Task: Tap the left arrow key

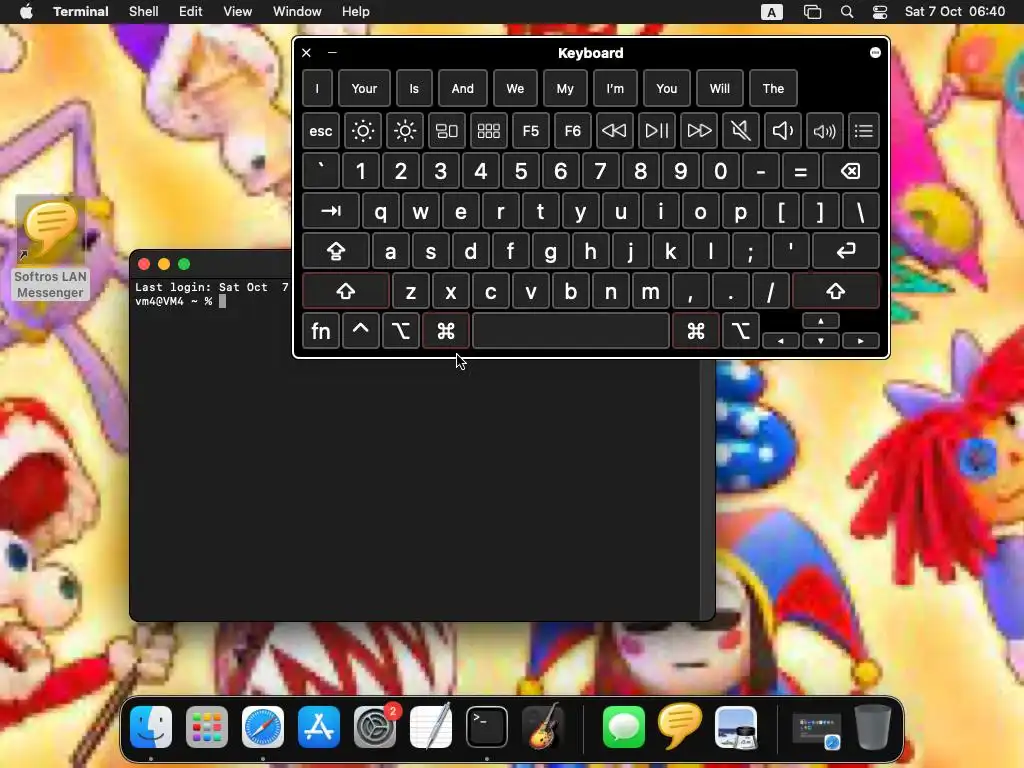Action: pos(780,340)
